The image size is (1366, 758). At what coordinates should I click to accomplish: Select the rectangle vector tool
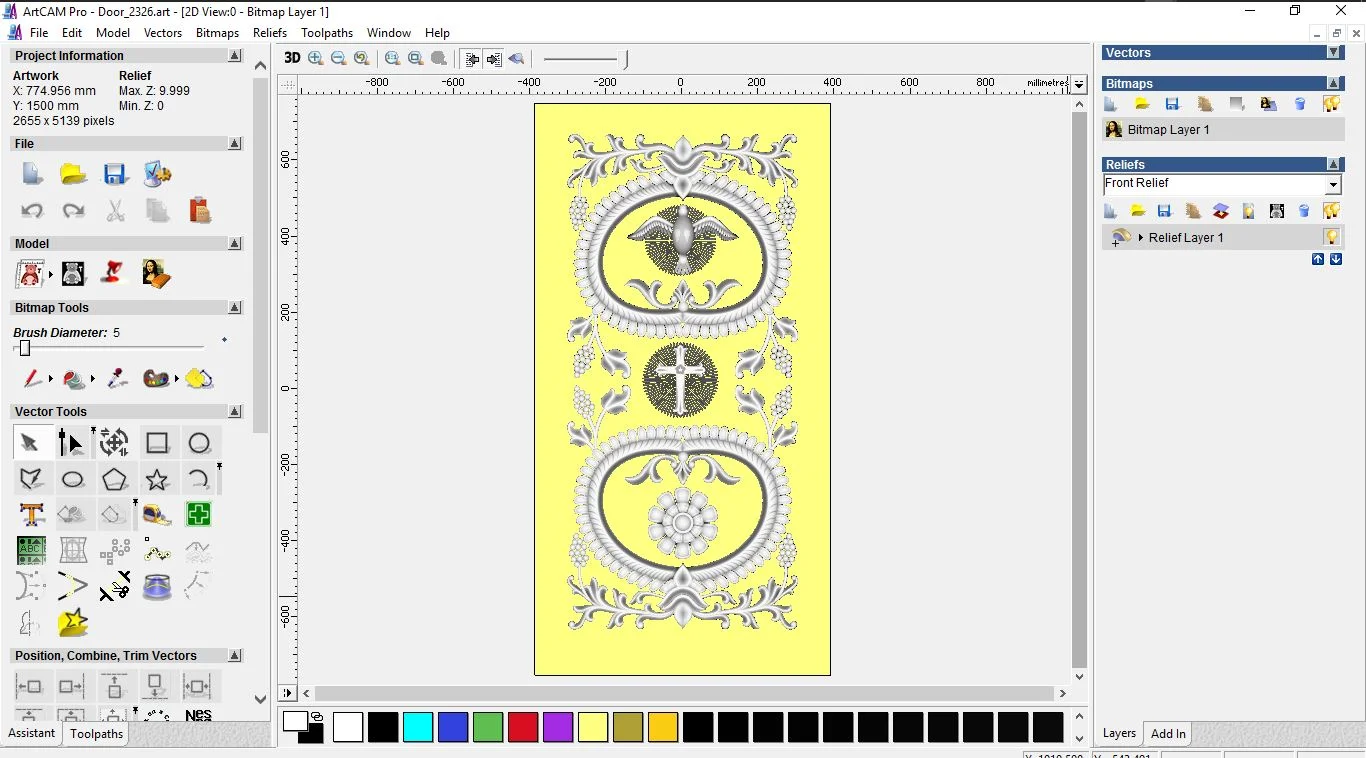(x=157, y=443)
